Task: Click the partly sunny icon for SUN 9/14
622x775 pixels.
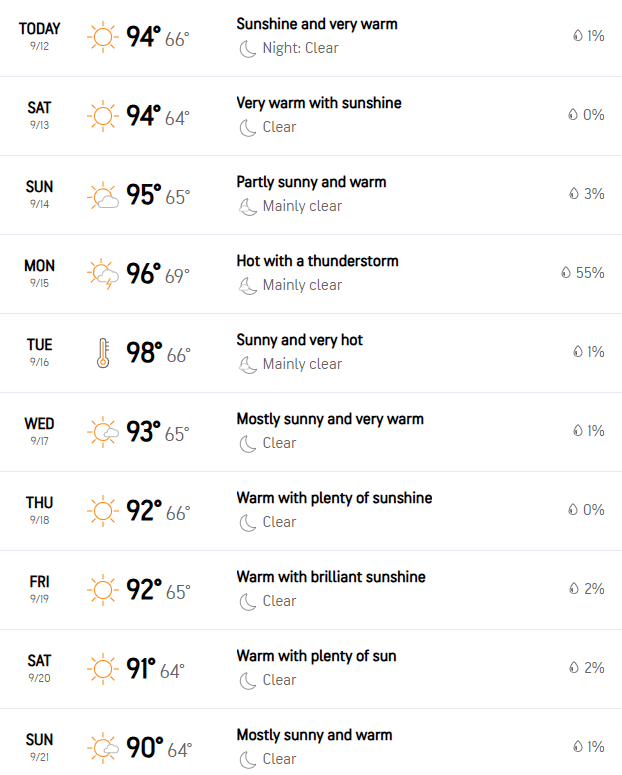Action: coord(103,195)
